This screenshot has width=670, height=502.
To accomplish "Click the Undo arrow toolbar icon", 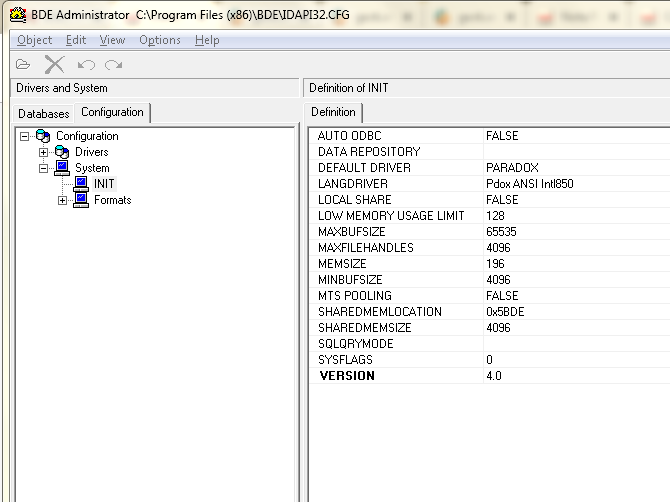I will (86, 65).
